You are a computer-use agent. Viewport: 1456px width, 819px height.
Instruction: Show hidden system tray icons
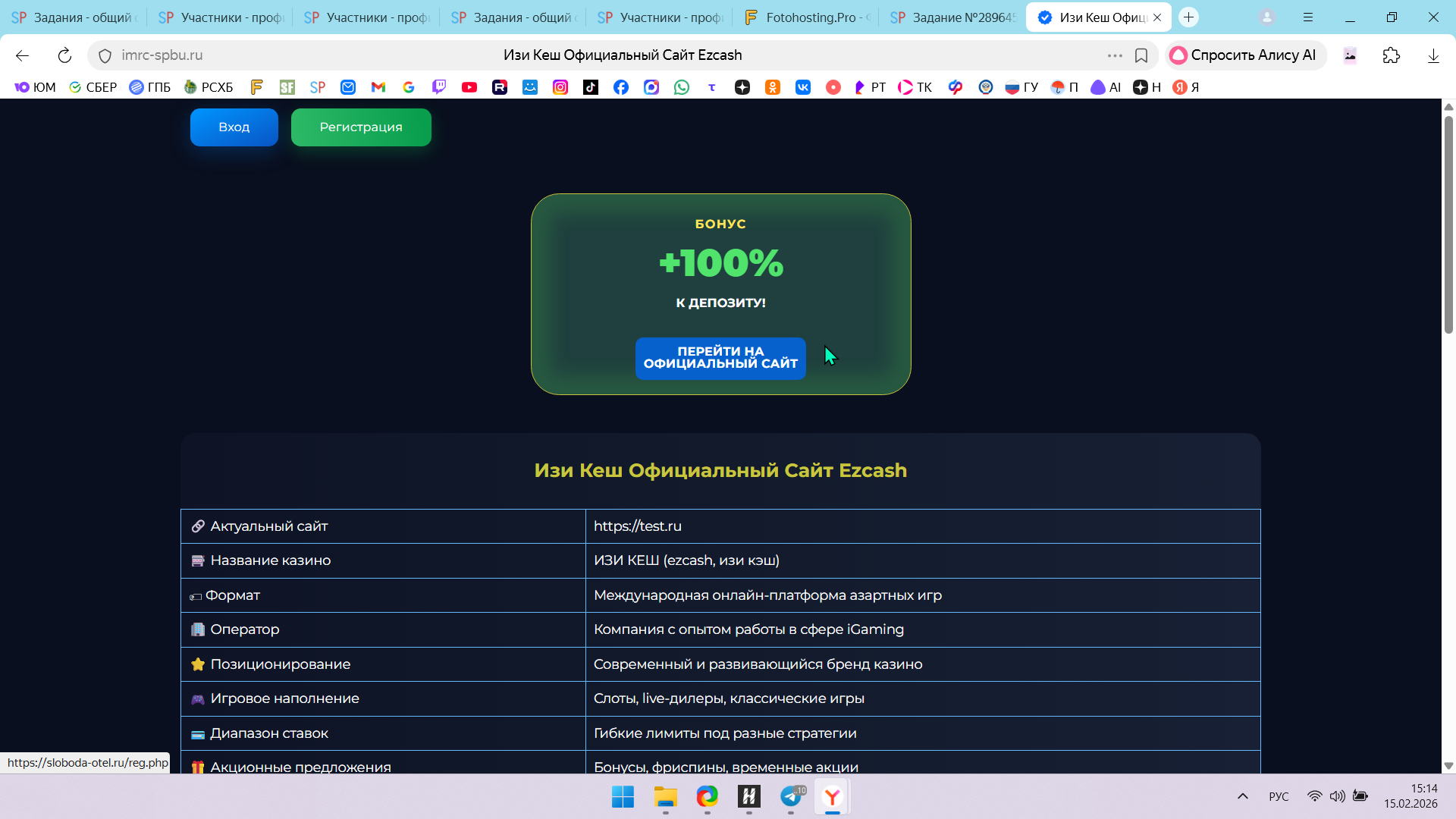point(1242,796)
